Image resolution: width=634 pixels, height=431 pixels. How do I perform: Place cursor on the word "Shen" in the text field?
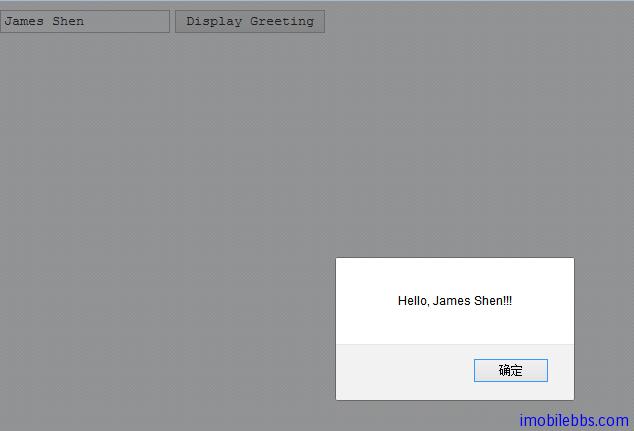(x=68, y=21)
